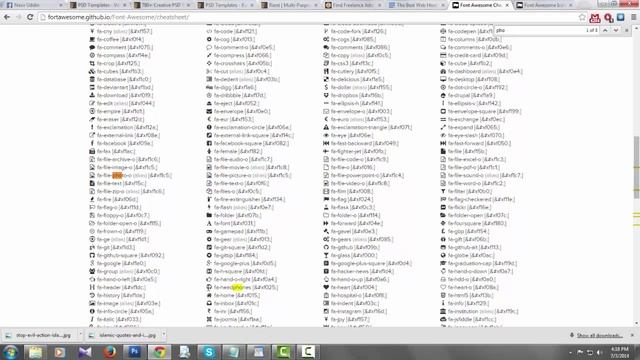Select the highlighted fa-file-photo-o label text

click(114, 176)
